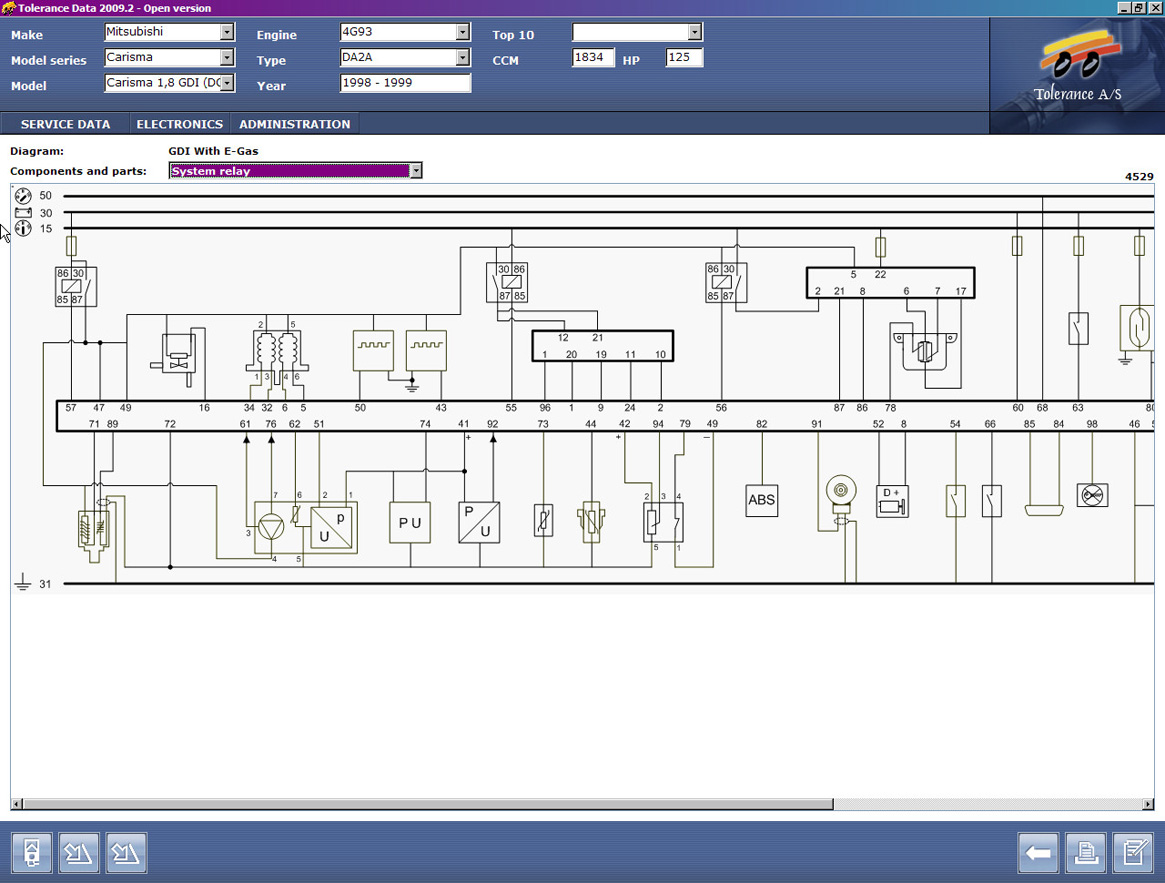Viewport: 1165px width, 883px height.
Task: Click the Tolerance A/S logo
Action: click(x=1076, y=70)
